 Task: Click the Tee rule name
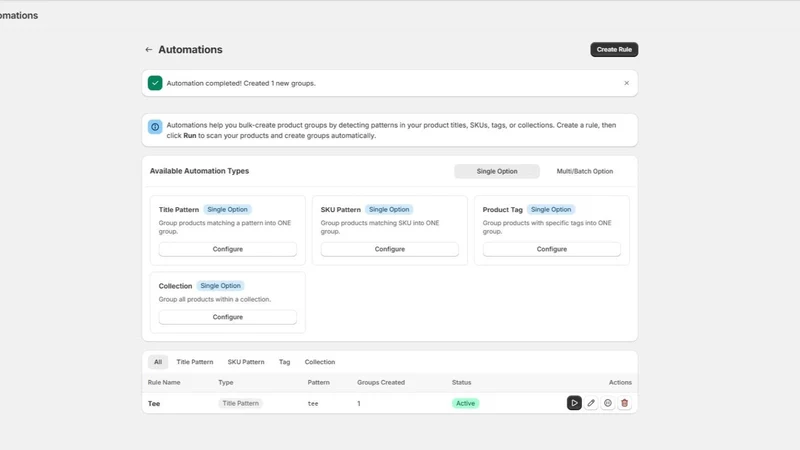154,404
